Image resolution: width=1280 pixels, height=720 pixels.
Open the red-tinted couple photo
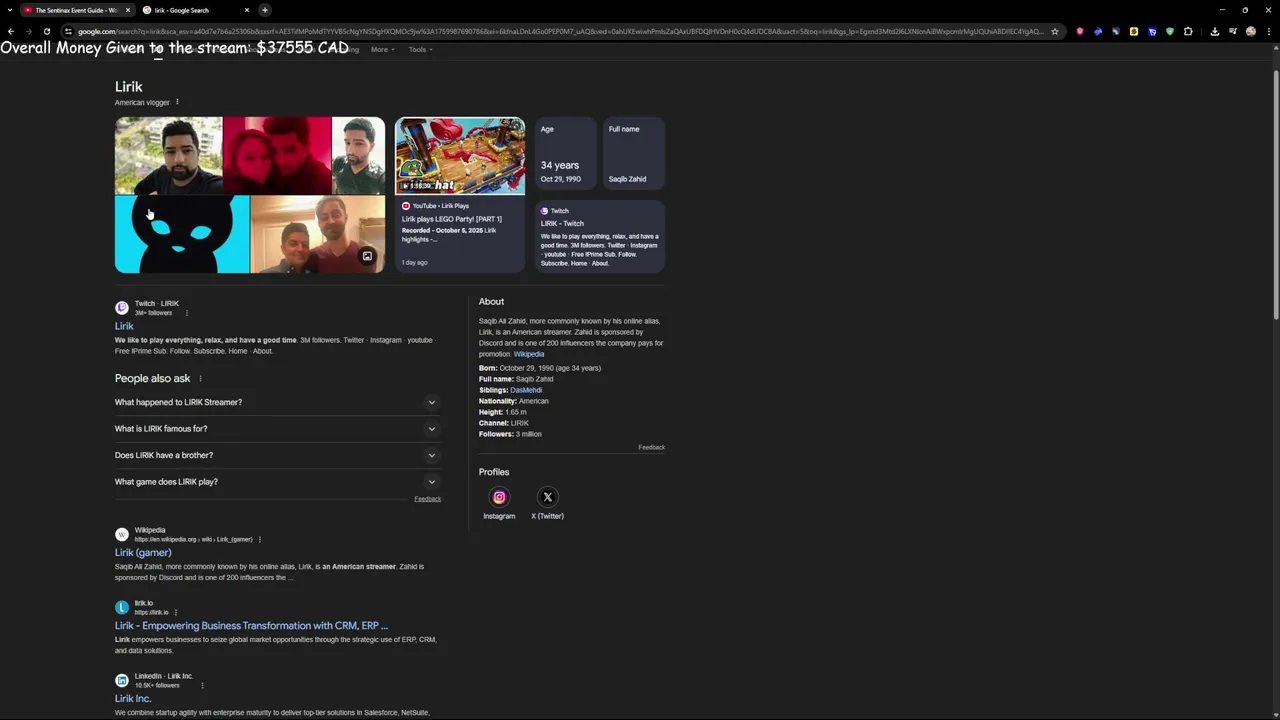click(x=277, y=155)
